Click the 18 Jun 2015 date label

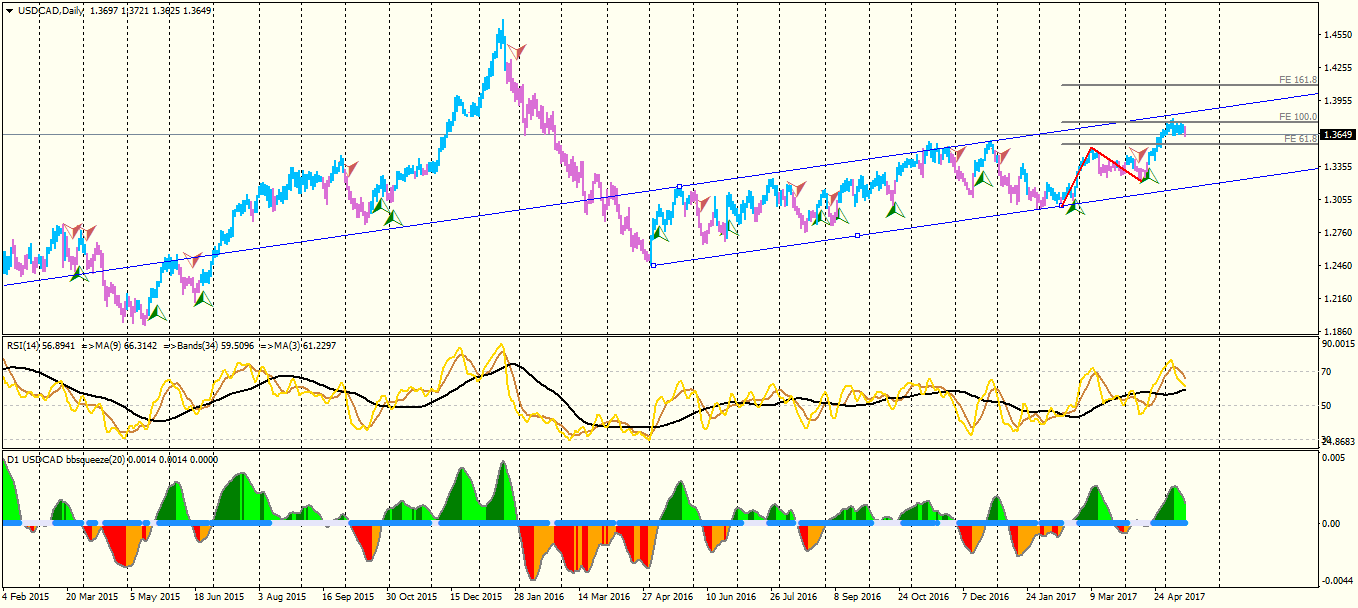coord(219,596)
